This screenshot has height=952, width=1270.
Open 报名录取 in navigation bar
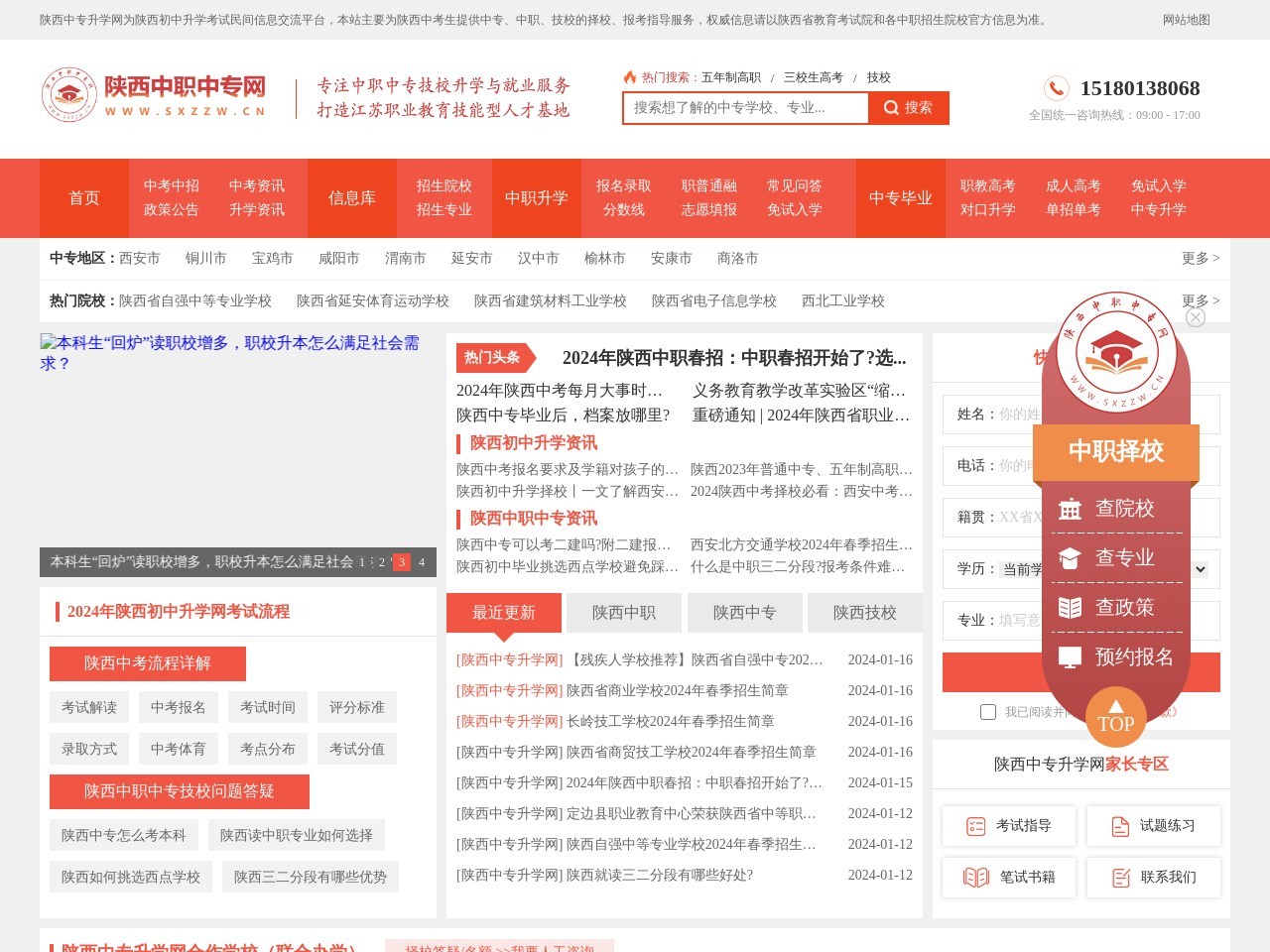point(624,186)
